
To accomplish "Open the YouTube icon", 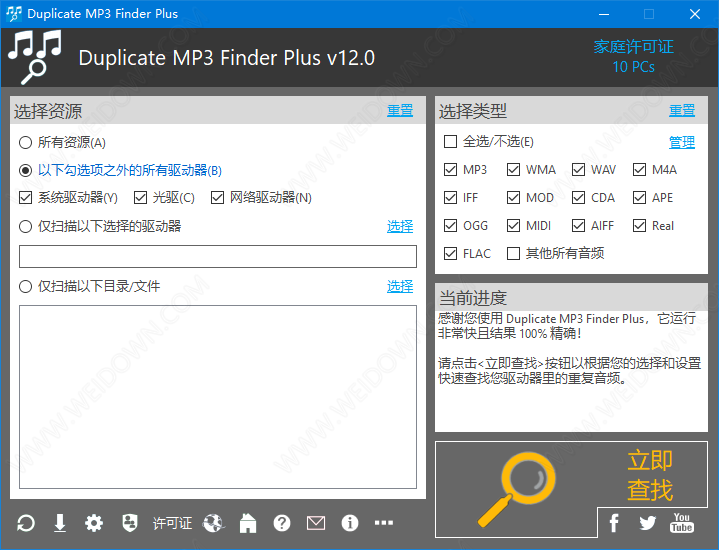I will (682, 522).
